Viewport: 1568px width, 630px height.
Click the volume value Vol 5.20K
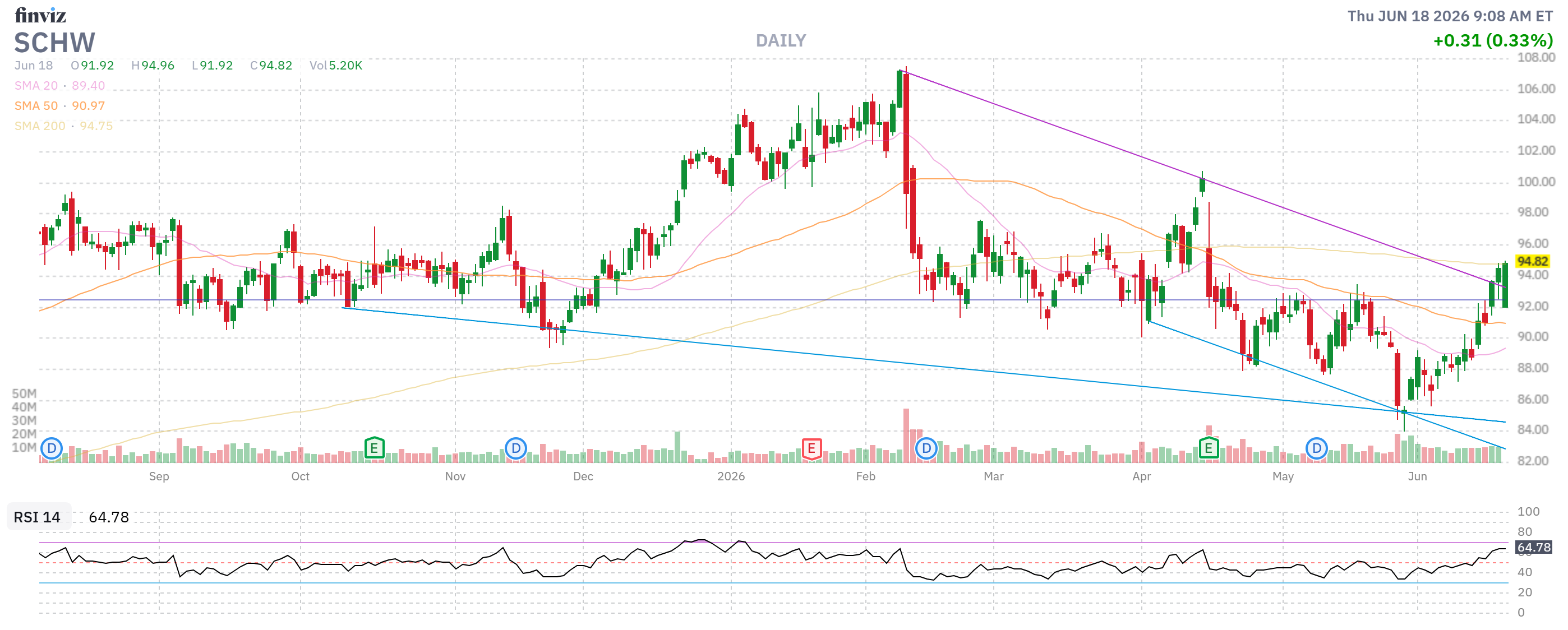pos(336,66)
